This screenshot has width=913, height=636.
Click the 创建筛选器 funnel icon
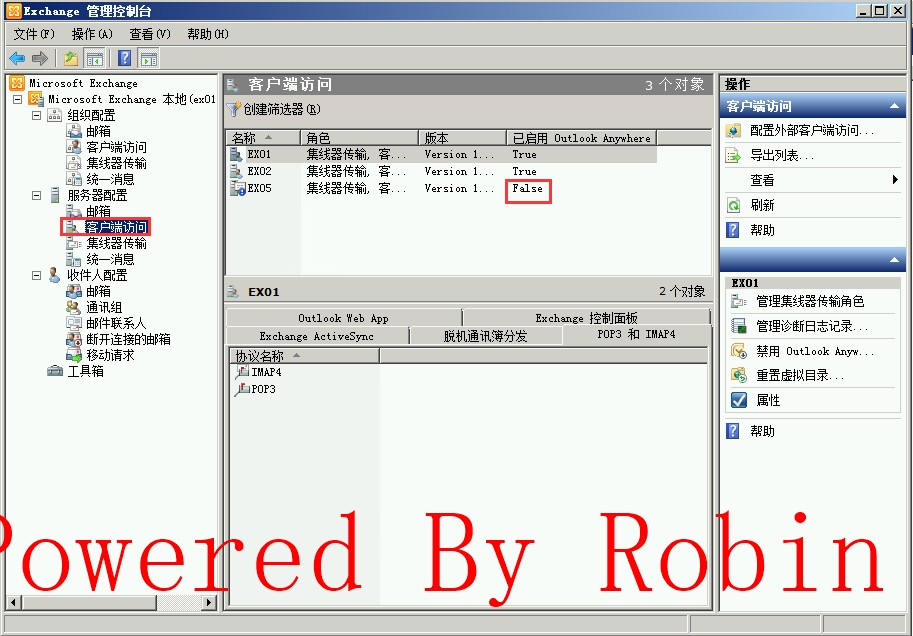(234, 109)
